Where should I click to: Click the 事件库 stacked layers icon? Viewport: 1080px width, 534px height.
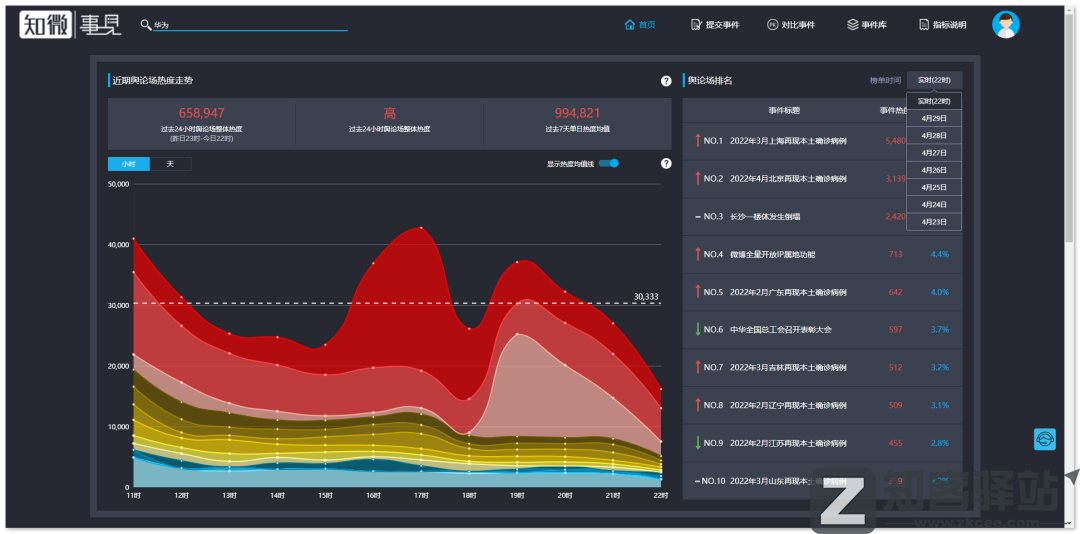click(852, 25)
